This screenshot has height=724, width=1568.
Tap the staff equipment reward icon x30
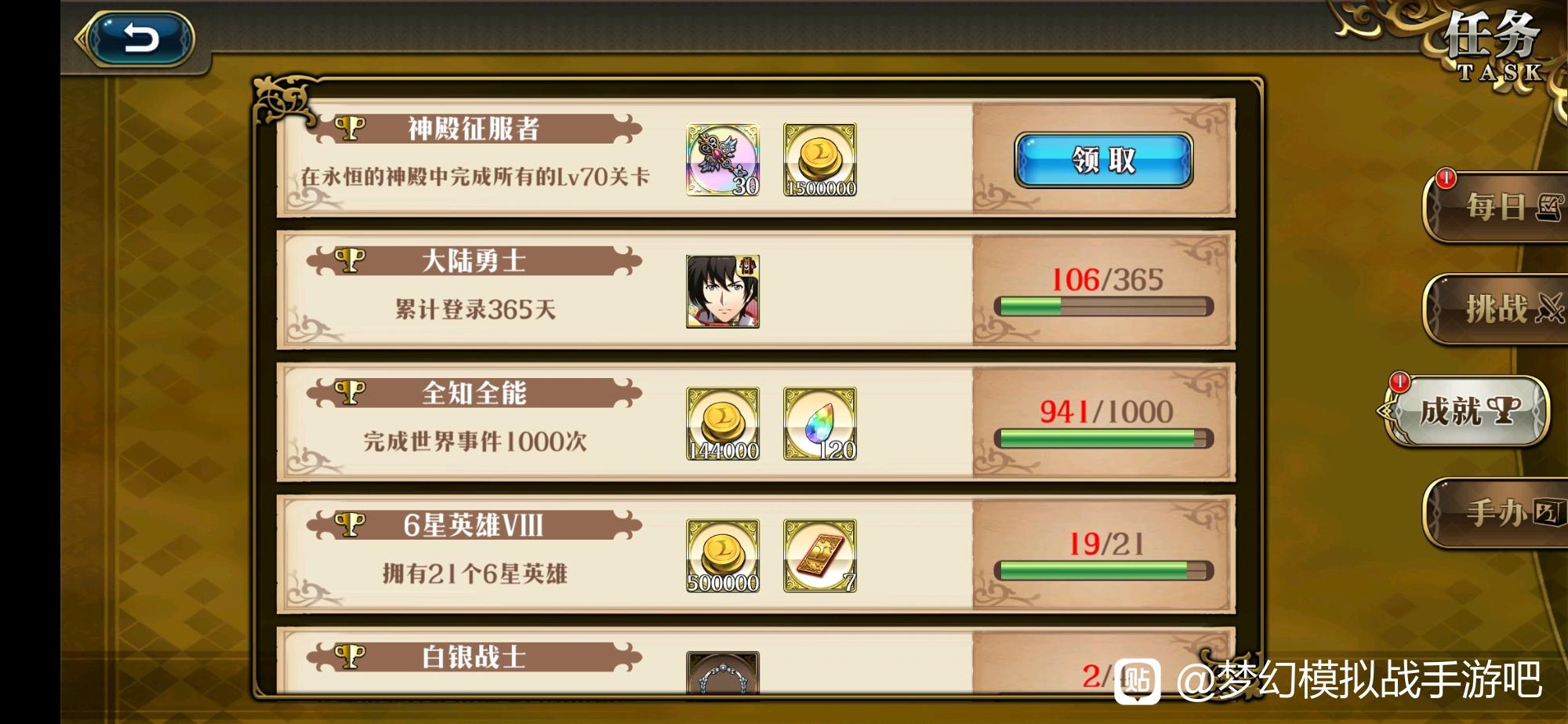point(723,159)
